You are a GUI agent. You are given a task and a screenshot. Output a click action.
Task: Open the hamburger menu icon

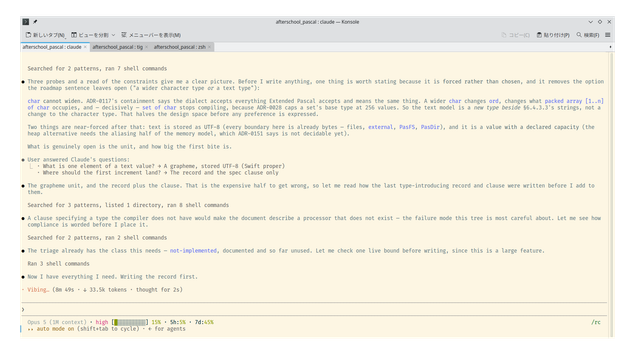(x=608, y=35)
